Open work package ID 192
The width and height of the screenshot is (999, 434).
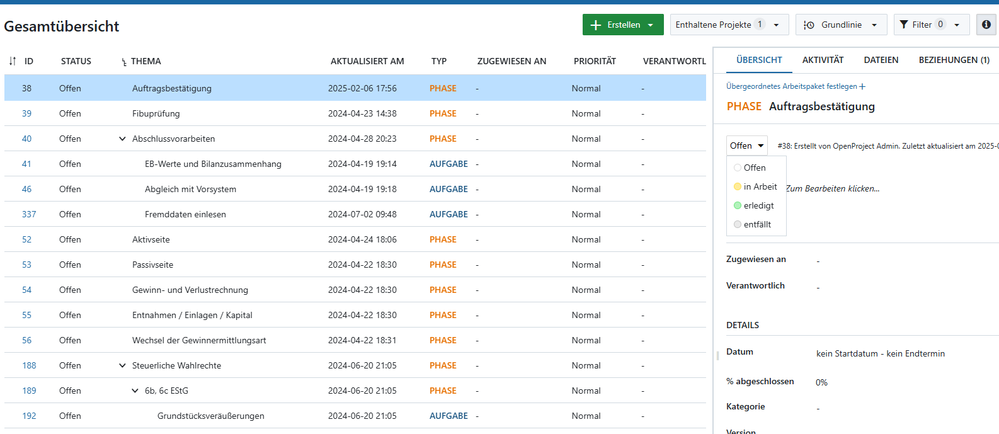click(29, 416)
